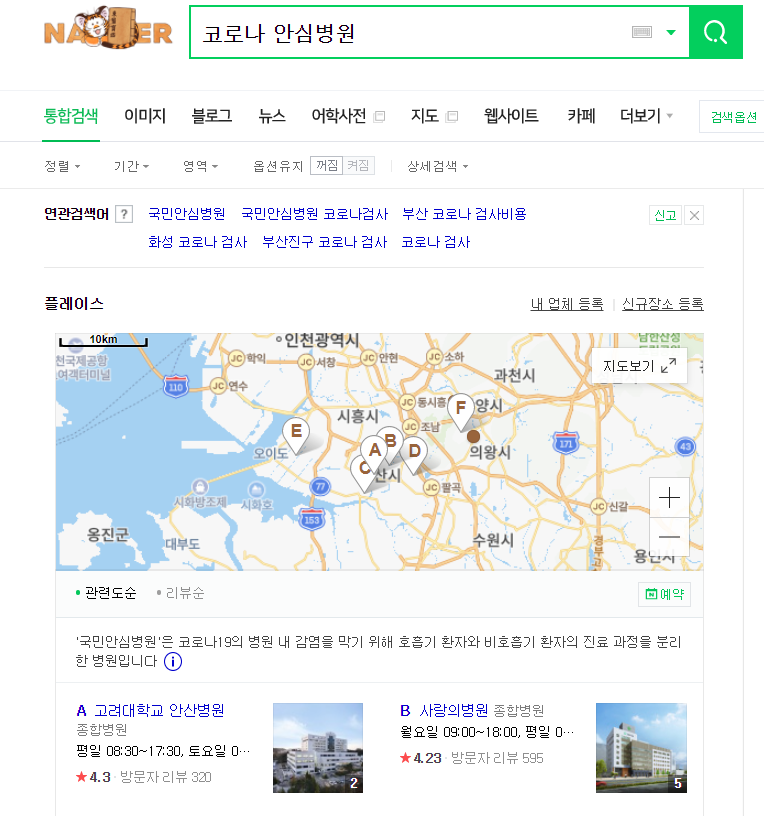Viewport: 764px width, 816px height.
Task: Switch to the 블로그 tab
Action: pos(212,116)
